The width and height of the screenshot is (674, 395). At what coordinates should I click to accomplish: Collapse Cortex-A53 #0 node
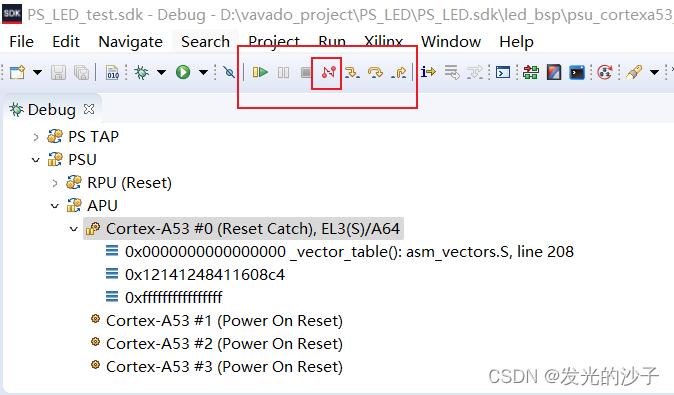[x=74, y=229]
